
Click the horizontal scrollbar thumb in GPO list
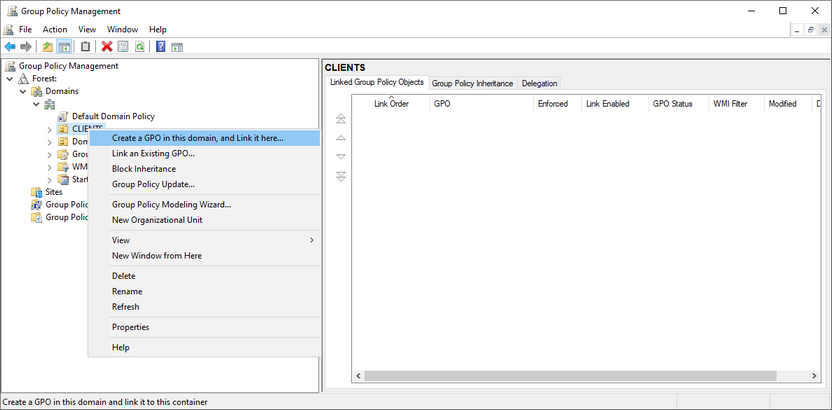tap(570, 376)
